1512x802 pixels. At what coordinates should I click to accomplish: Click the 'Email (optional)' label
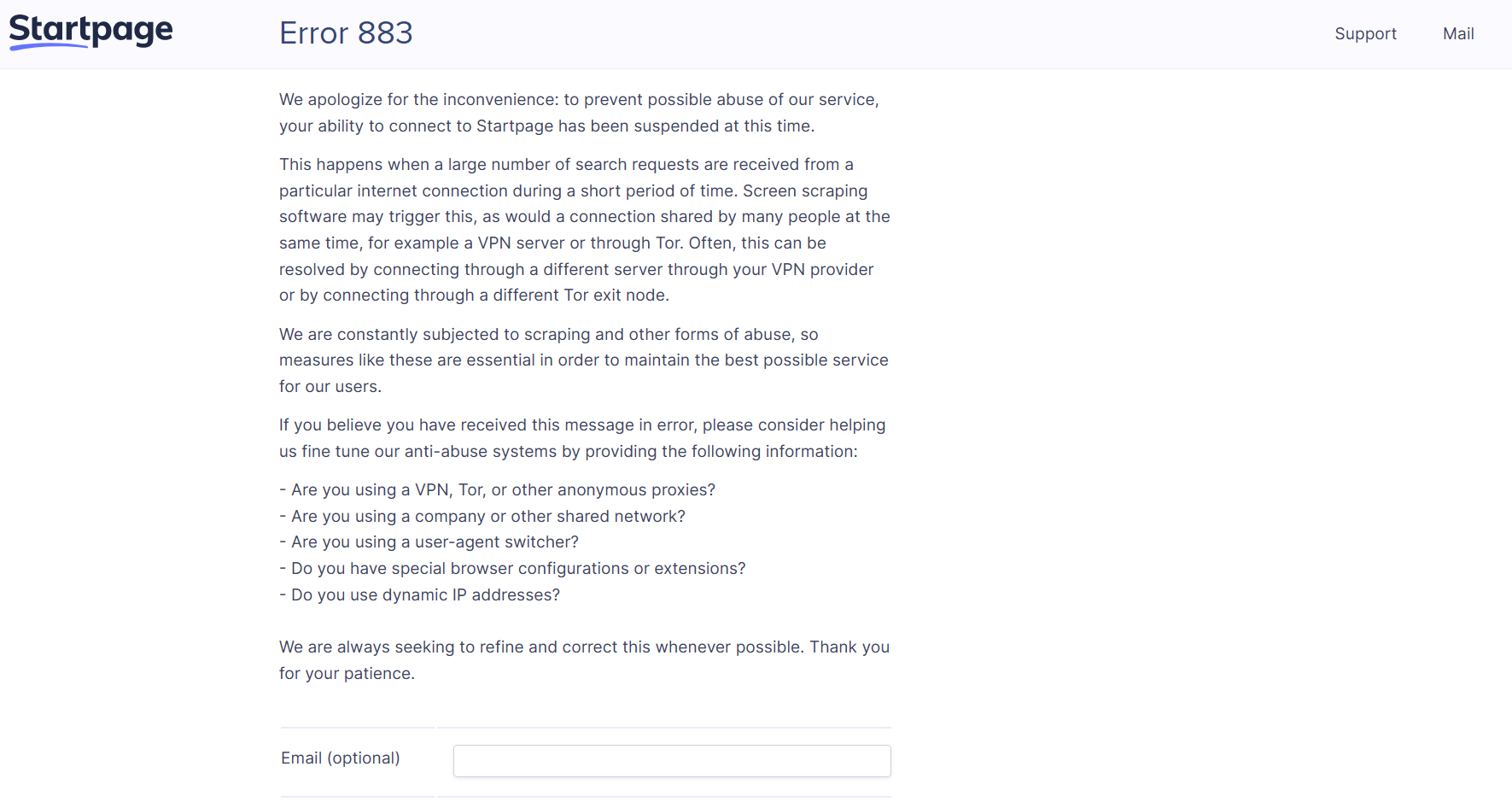pos(340,758)
